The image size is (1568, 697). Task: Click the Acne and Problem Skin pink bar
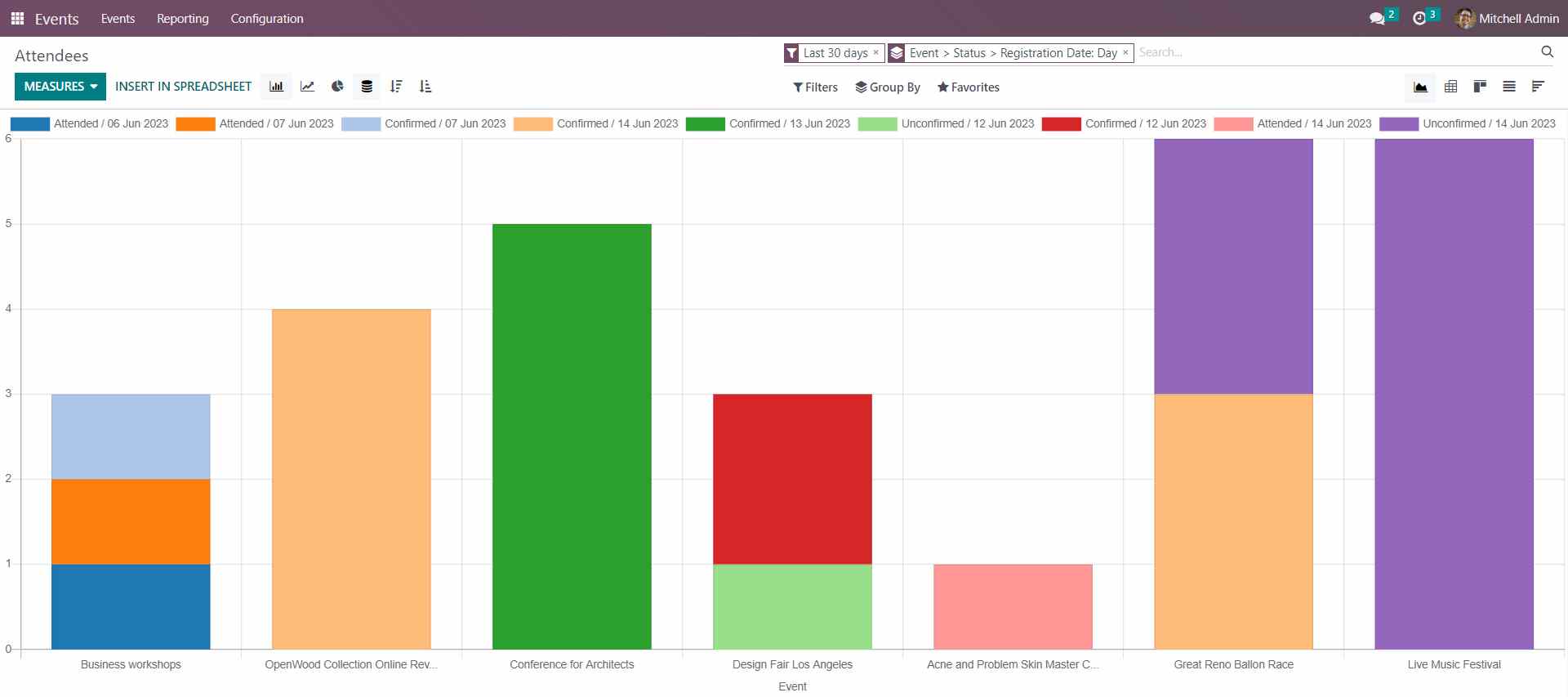[1013, 607]
